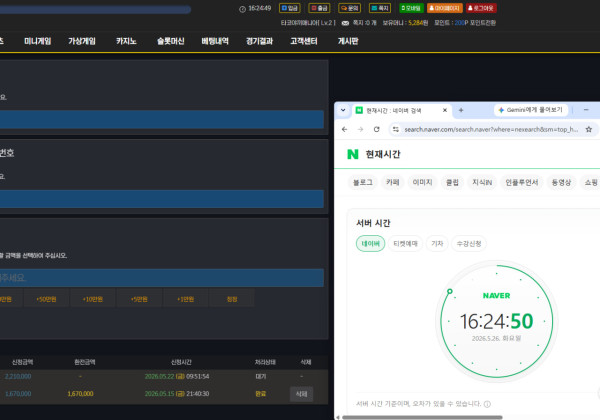Viewport: 600px width, 420px height.
Task: Click the first blue input field on the withdrawal form
Action: point(161,119)
